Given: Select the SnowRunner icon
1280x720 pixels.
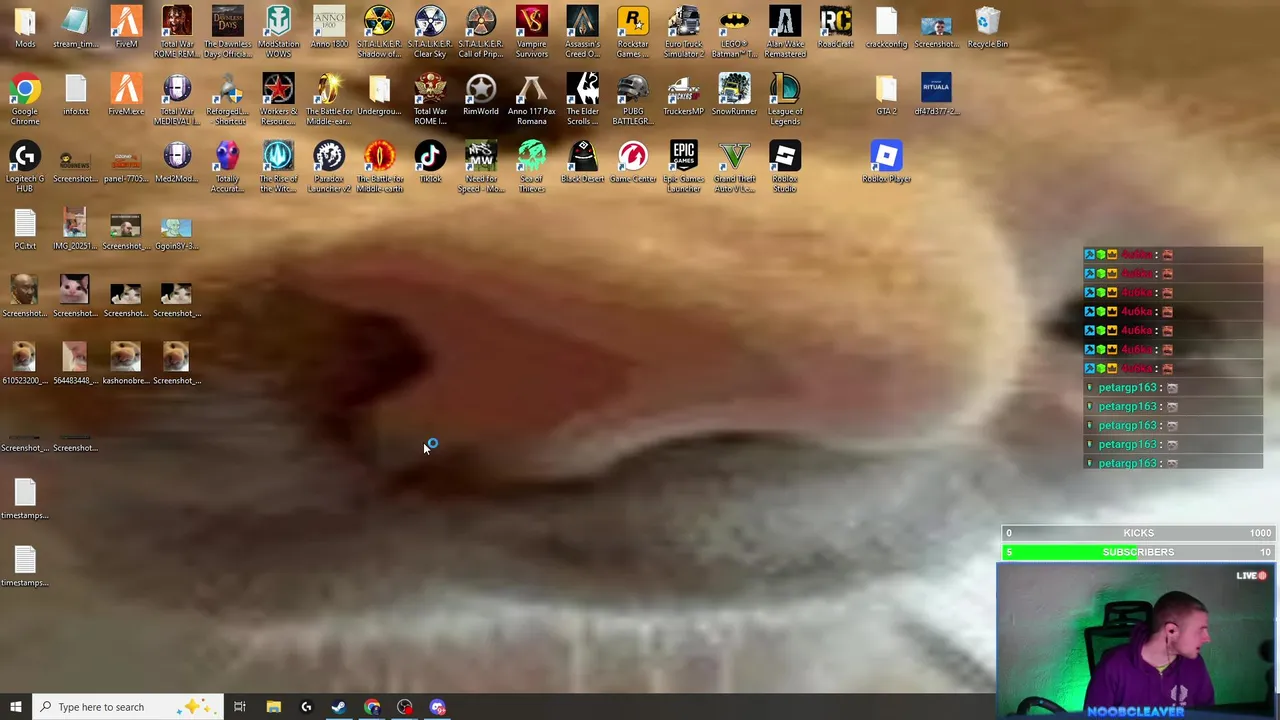Looking at the screenshot, I should pyautogui.click(x=734, y=95).
